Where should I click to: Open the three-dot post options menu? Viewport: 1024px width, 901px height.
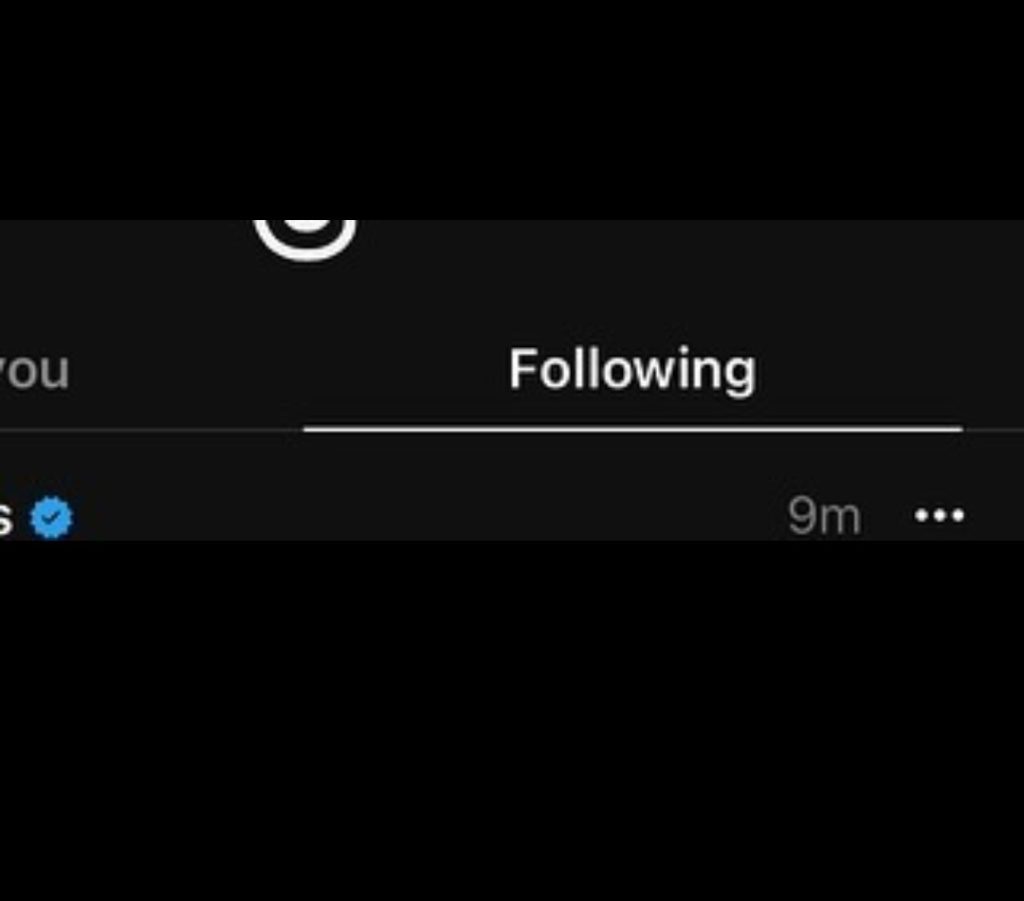pyautogui.click(x=939, y=516)
